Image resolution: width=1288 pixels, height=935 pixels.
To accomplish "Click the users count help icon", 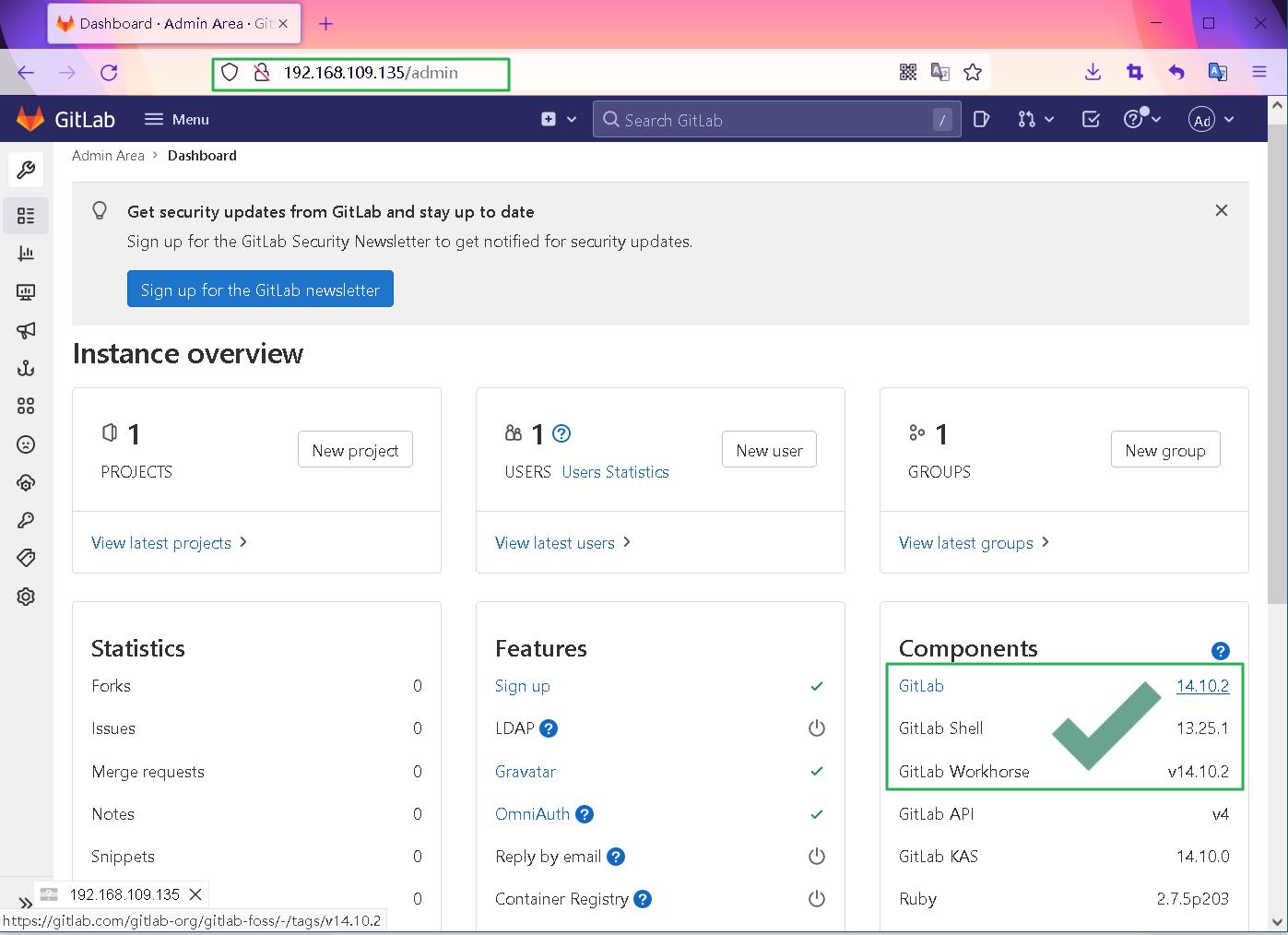I will tap(561, 433).
